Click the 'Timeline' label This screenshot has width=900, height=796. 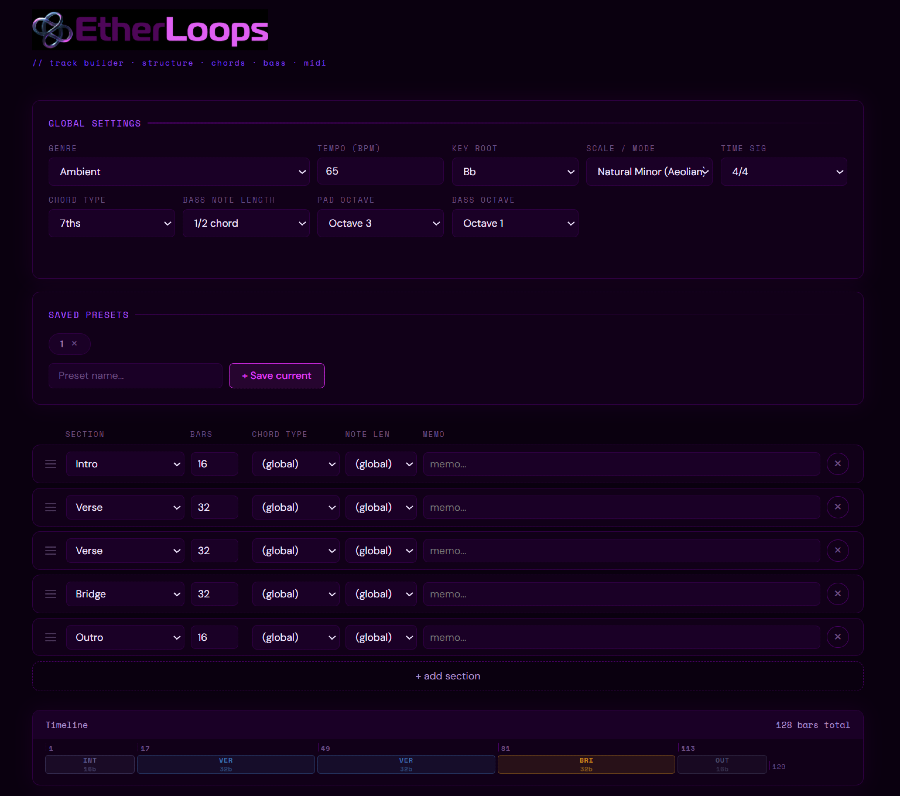coord(67,725)
